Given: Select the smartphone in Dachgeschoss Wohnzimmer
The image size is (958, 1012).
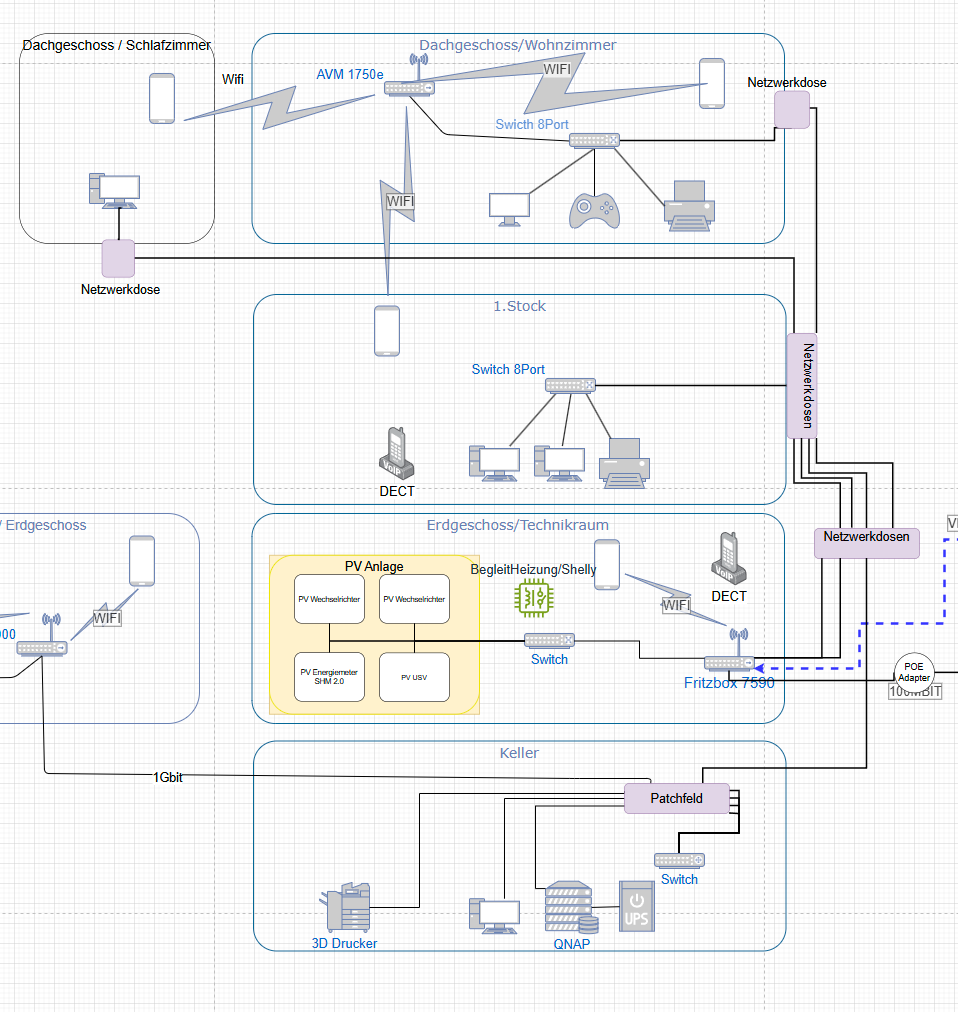Looking at the screenshot, I should click(x=712, y=83).
